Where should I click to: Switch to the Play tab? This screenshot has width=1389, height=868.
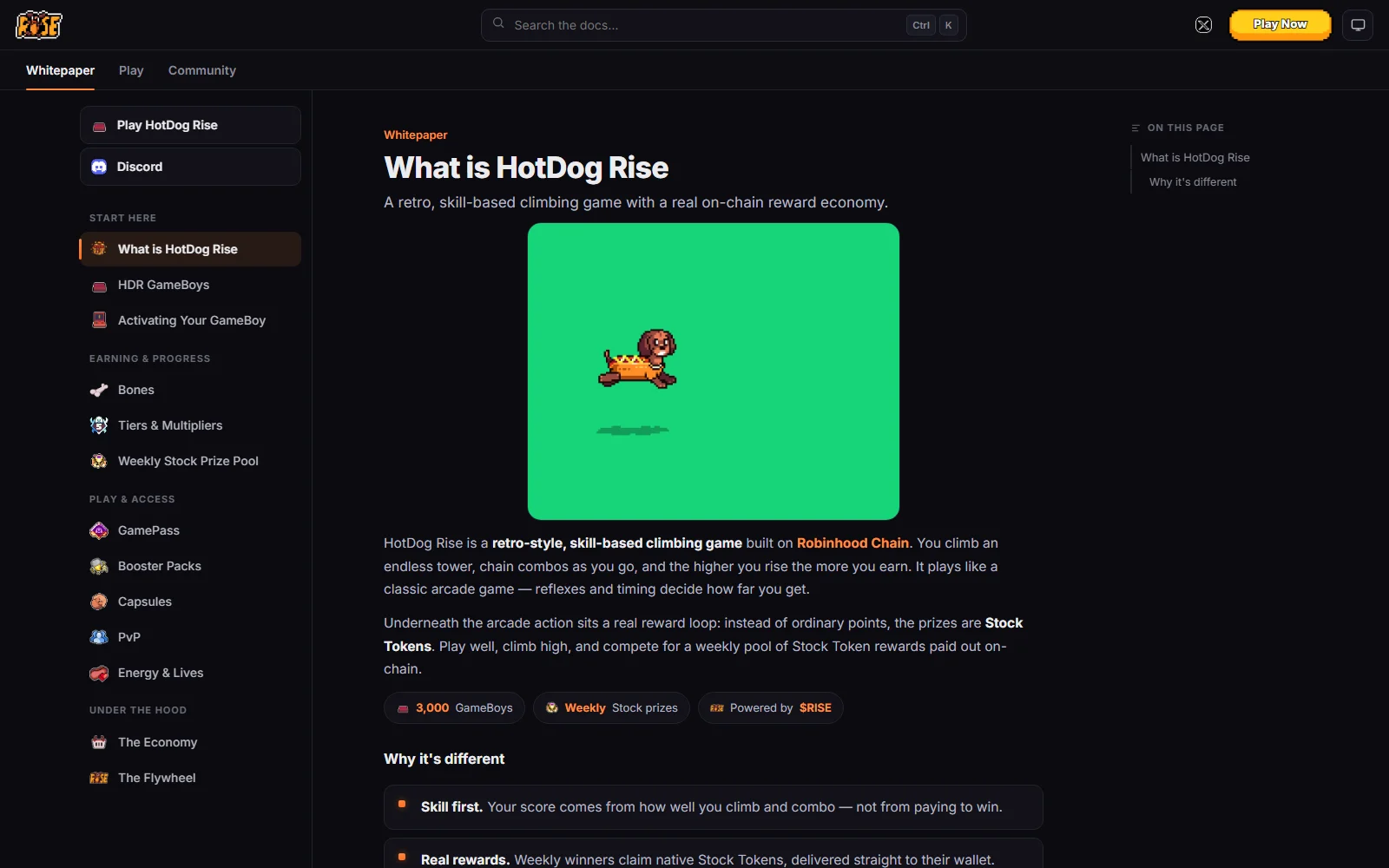coord(131,70)
